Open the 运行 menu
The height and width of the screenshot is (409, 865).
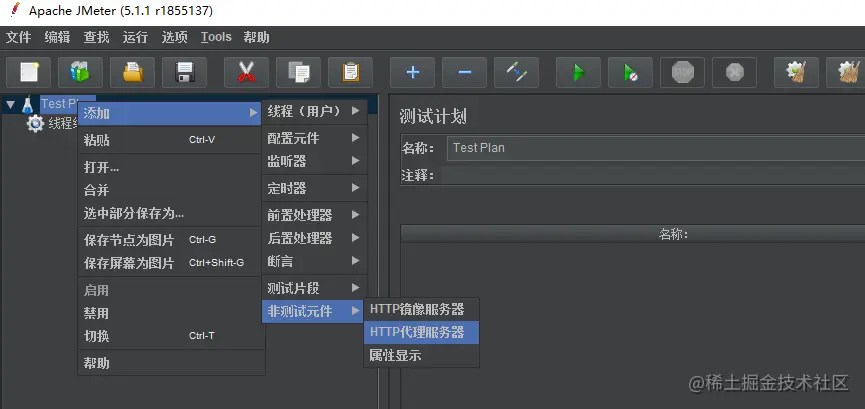pyautogui.click(x=135, y=38)
